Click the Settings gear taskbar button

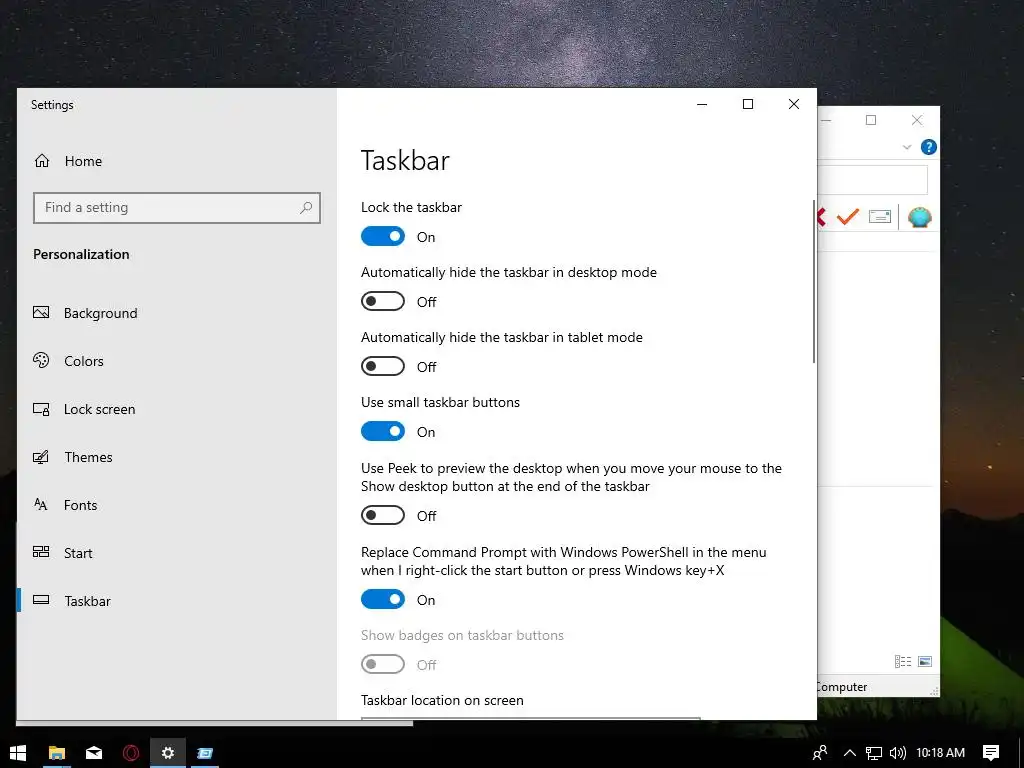pyautogui.click(x=168, y=753)
